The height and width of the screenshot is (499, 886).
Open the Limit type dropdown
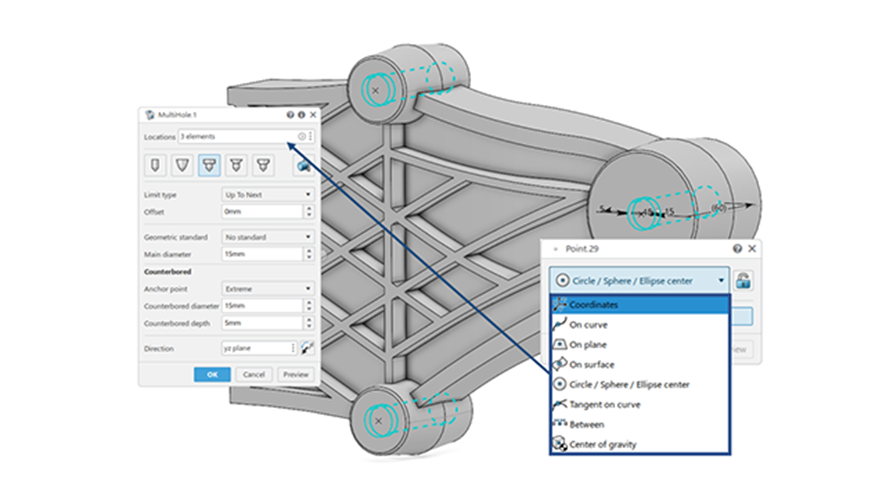pos(267,194)
